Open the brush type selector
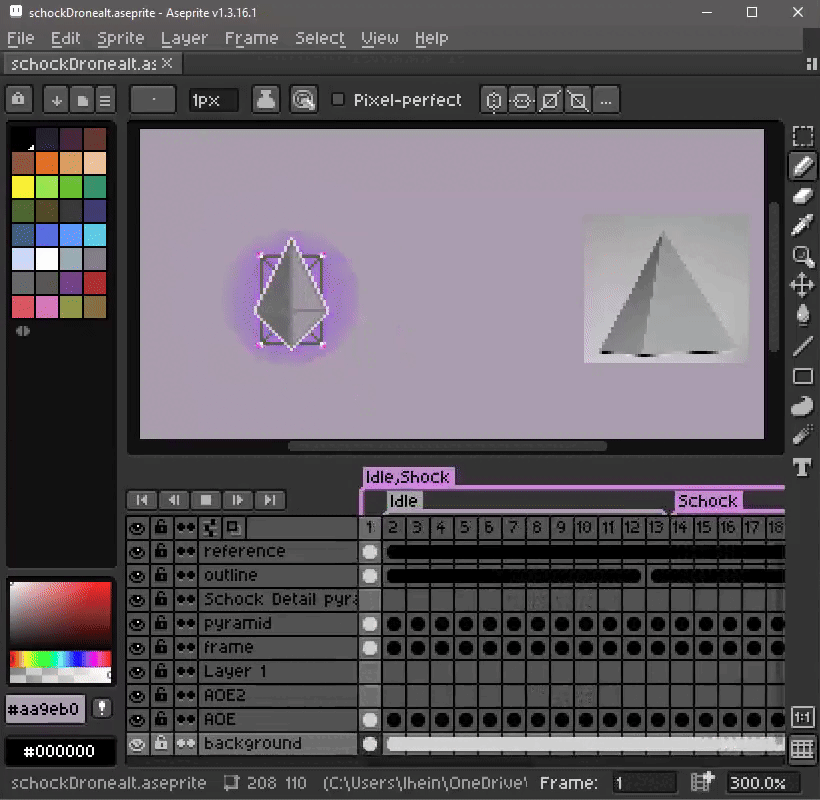The width and height of the screenshot is (820, 800). 154,100
